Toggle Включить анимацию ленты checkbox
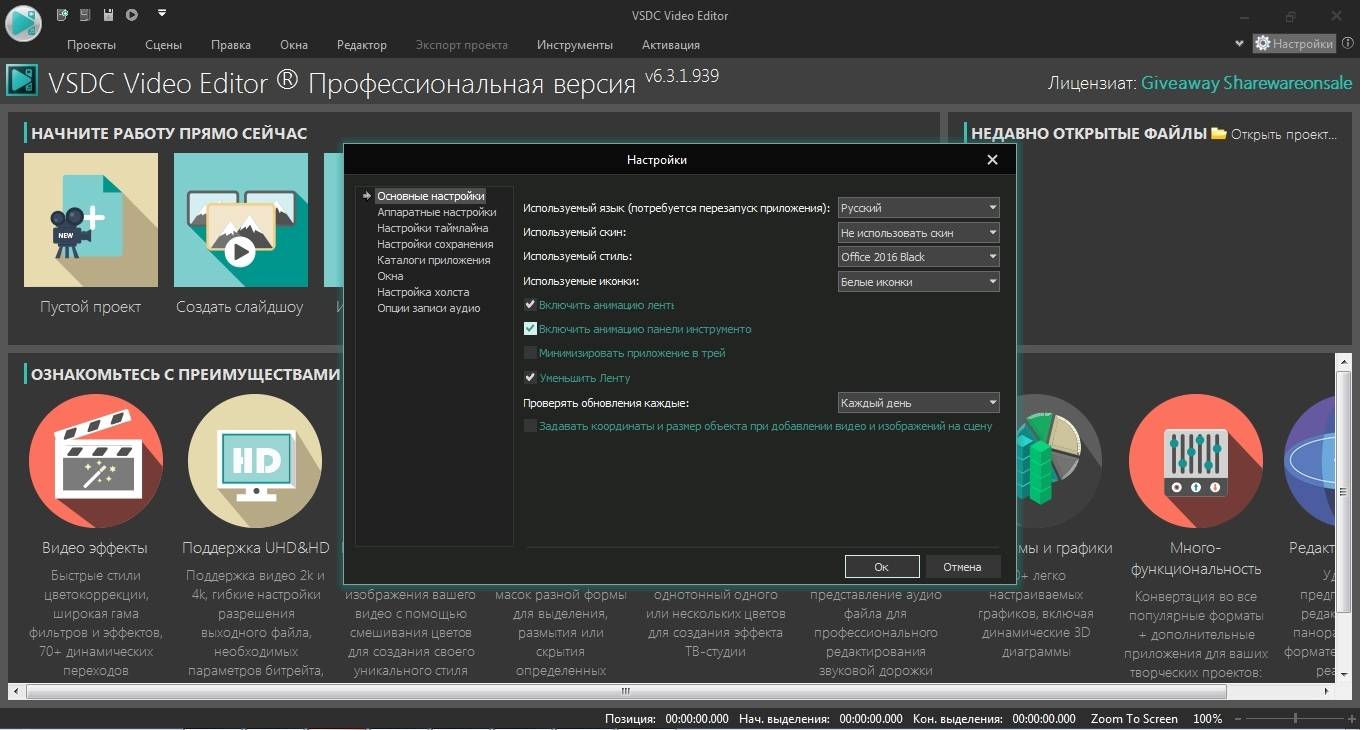 click(531, 305)
